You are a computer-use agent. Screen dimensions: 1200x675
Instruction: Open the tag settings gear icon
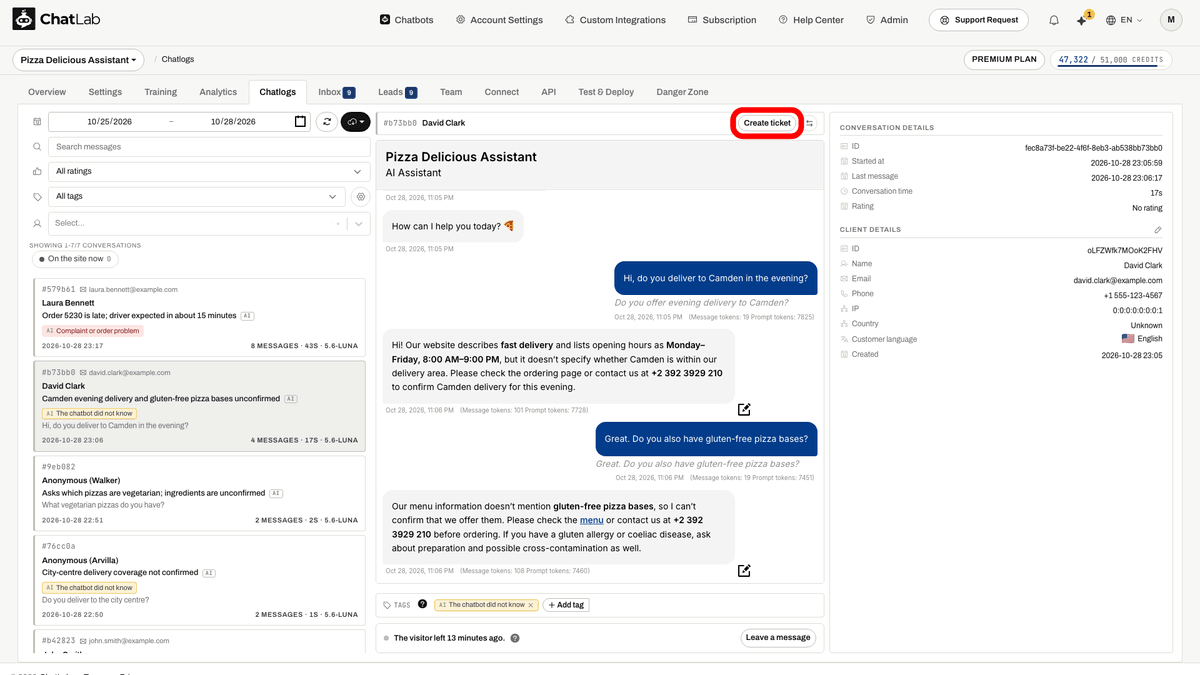[x=361, y=197]
